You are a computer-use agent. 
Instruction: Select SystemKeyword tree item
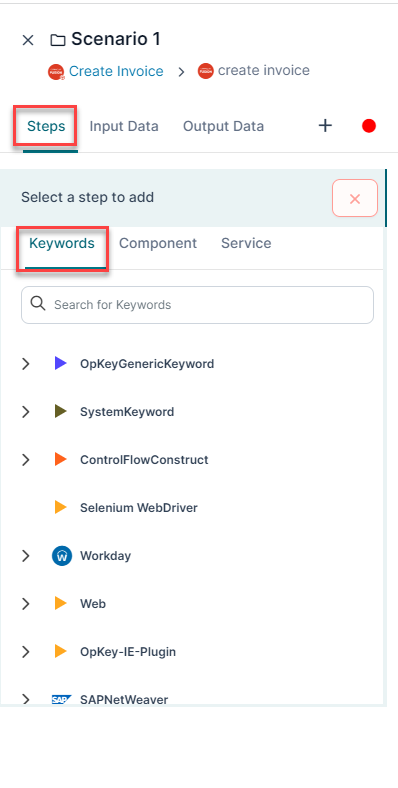pyautogui.click(x=127, y=412)
